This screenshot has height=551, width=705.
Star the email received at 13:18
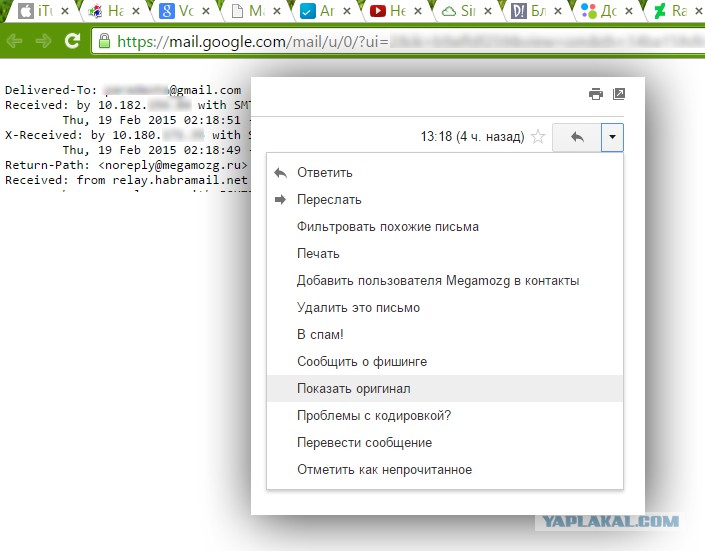538,138
